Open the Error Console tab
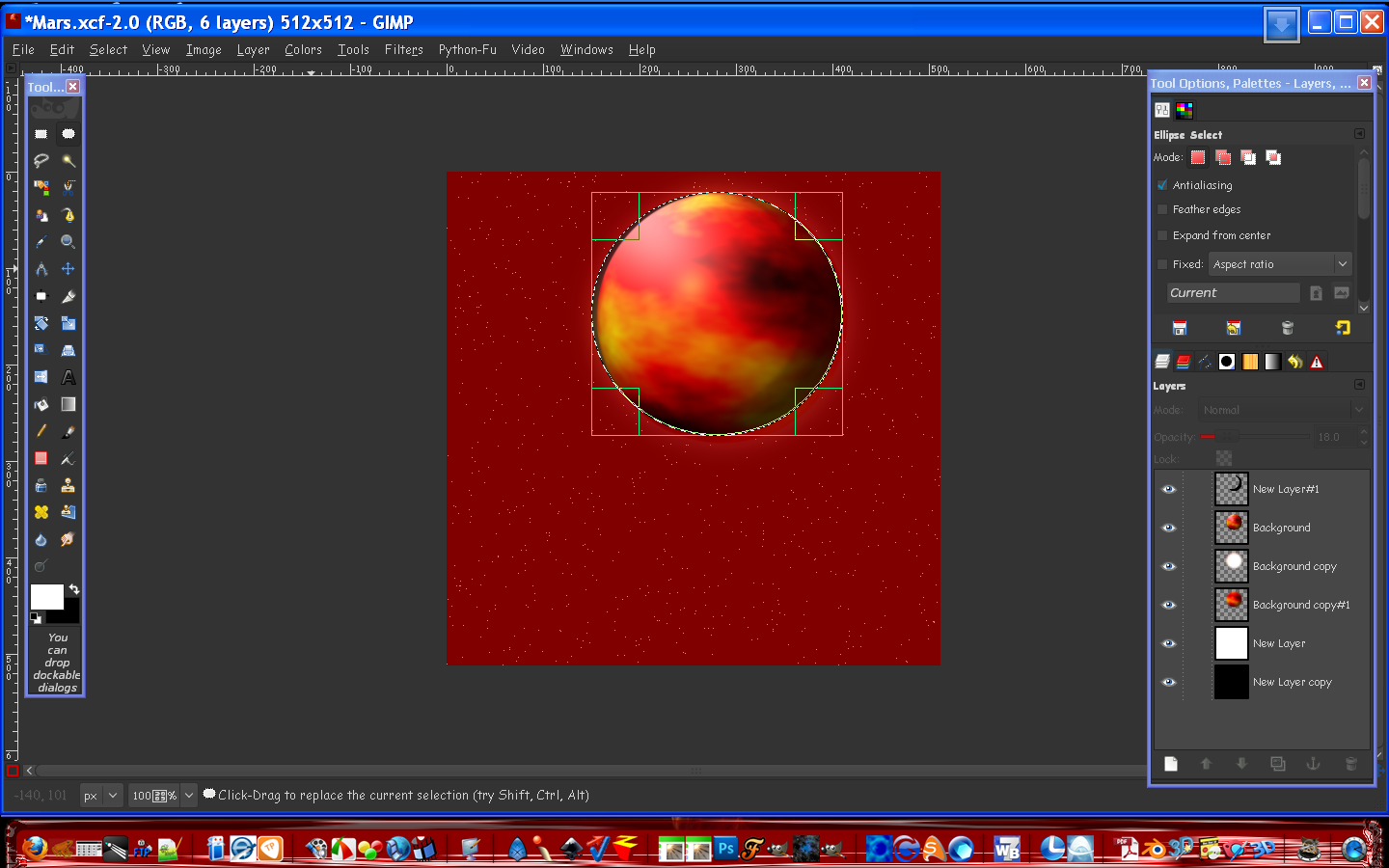Screen dimensions: 1389x868 point(1317,362)
